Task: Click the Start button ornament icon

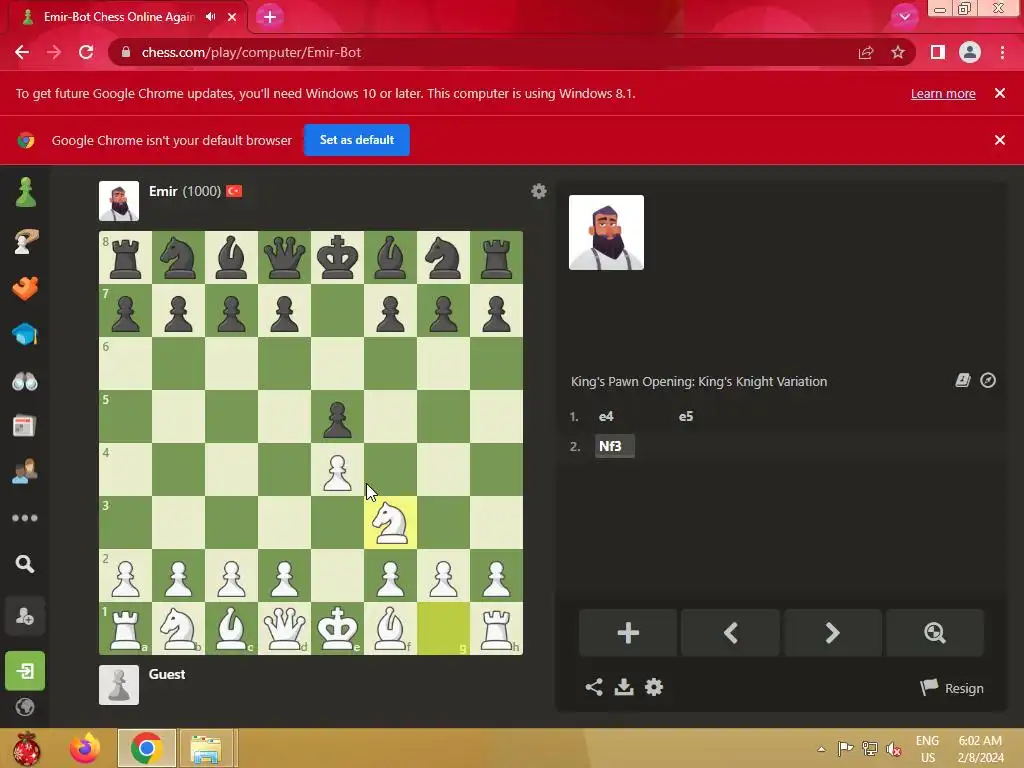Action: pos(26,748)
